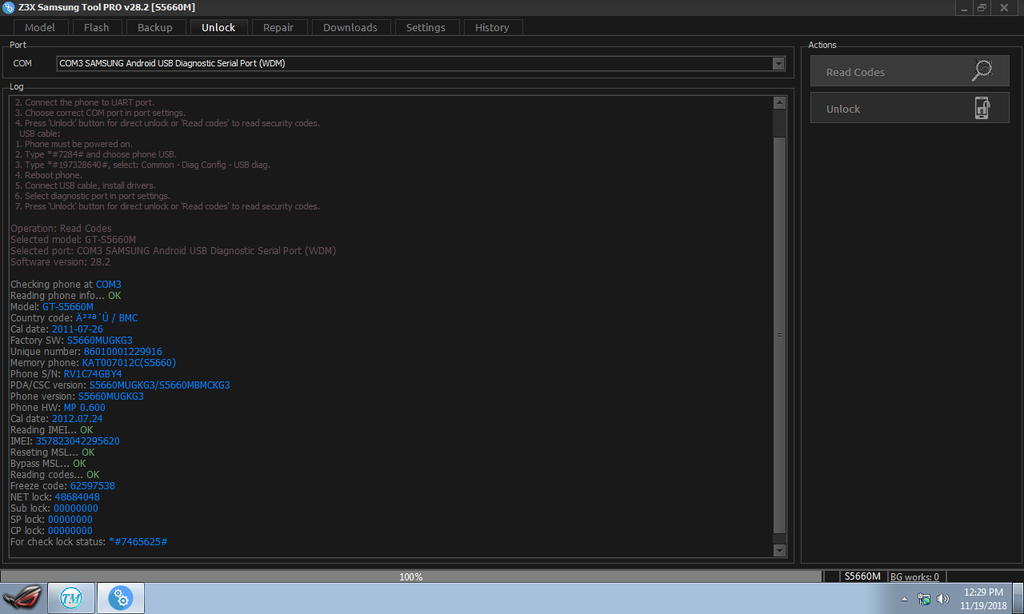This screenshot has width=1024, height=614.
Task: Open the Backup tab
Action: coord(155,27)
